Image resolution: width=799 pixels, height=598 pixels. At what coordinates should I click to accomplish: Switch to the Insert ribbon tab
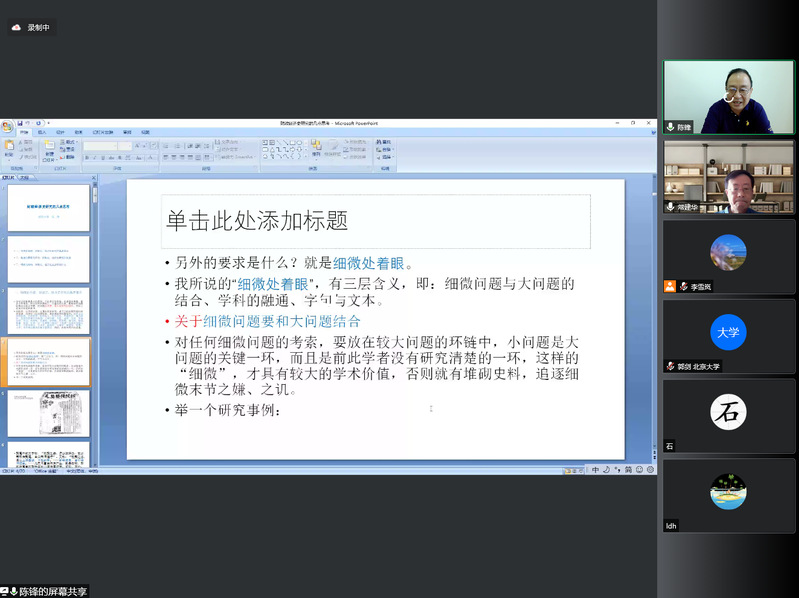(42, 132)
